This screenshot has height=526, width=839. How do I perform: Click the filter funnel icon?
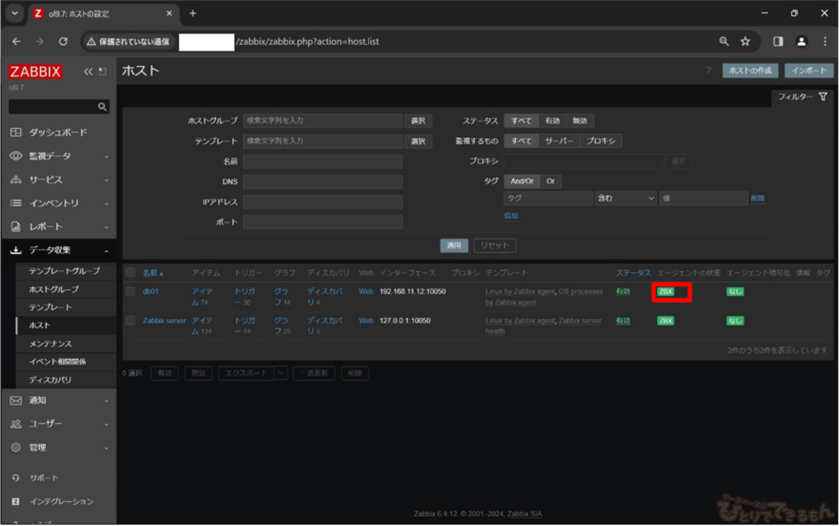[x=822, y=97]
